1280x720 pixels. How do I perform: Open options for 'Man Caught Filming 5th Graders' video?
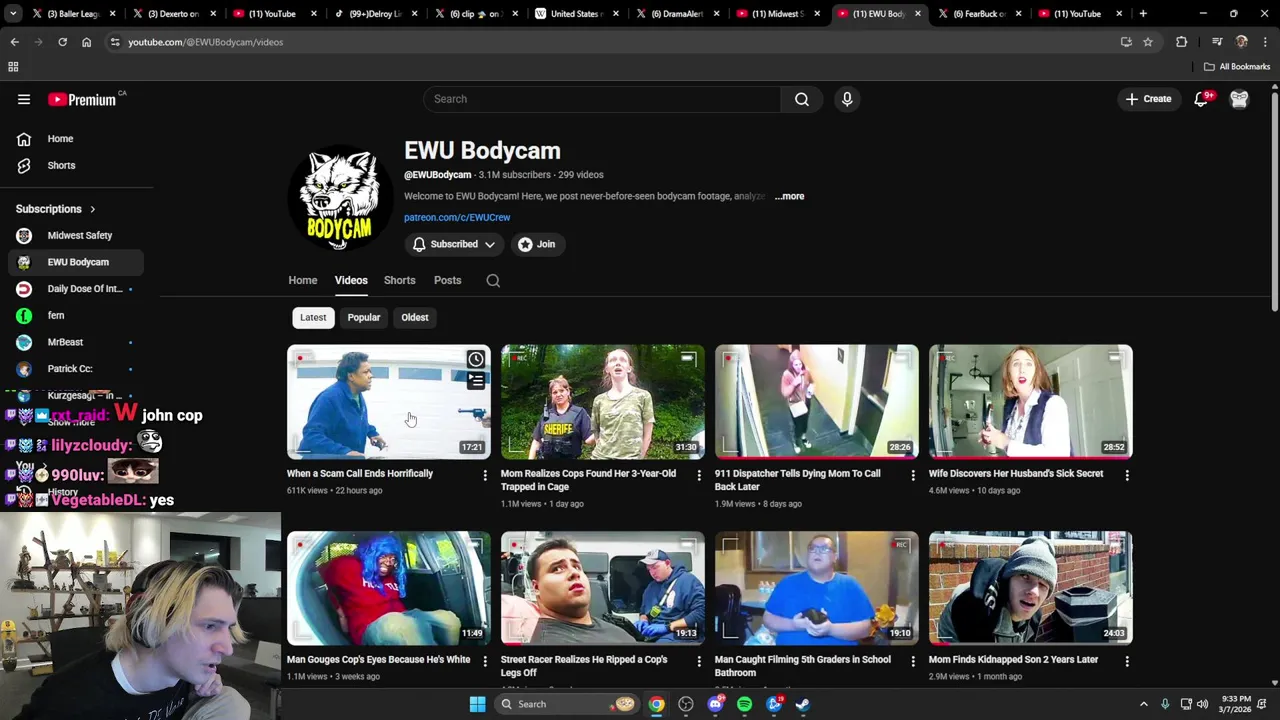point(913,661)
